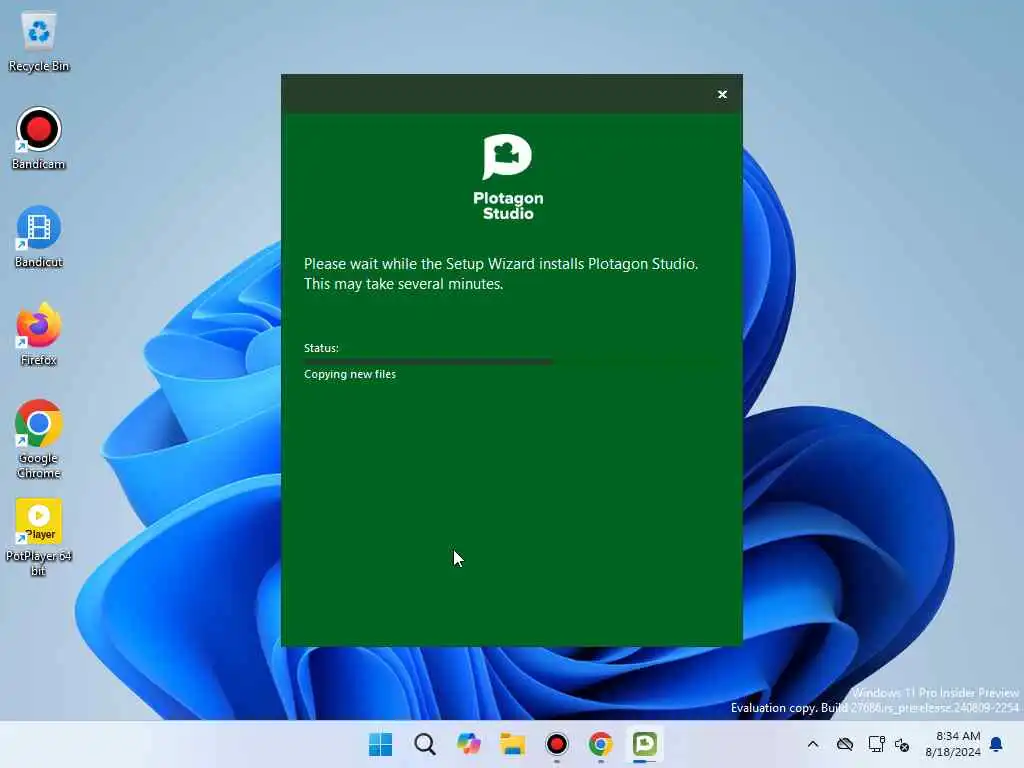Open the clock showing 8:34 AM
Viewport: 1024px width, 768px height.
coord(953,744)
